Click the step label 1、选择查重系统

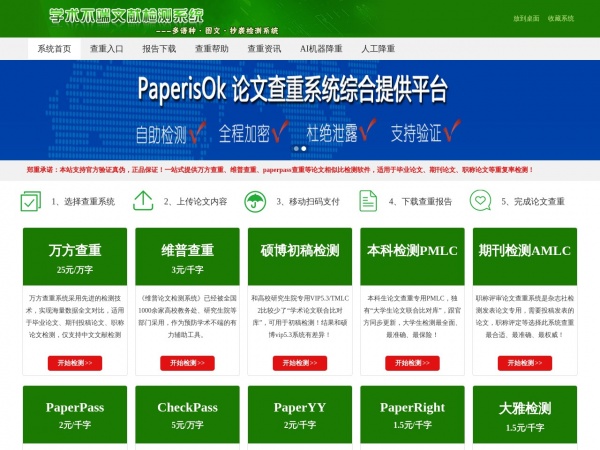[x=83, y=201]
